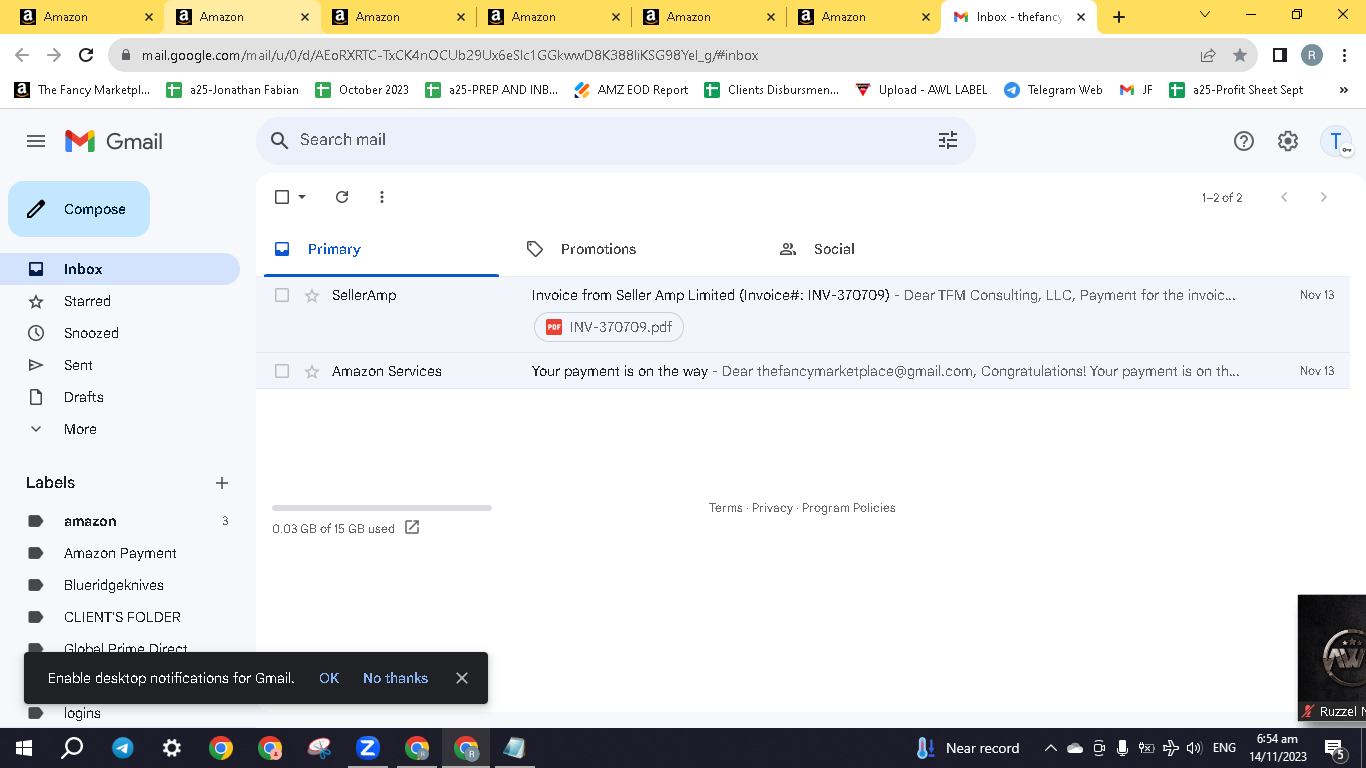This screenshot has height=768, width=1366.
Task: Share this page icon in address bar
Action: [1208, 56]
